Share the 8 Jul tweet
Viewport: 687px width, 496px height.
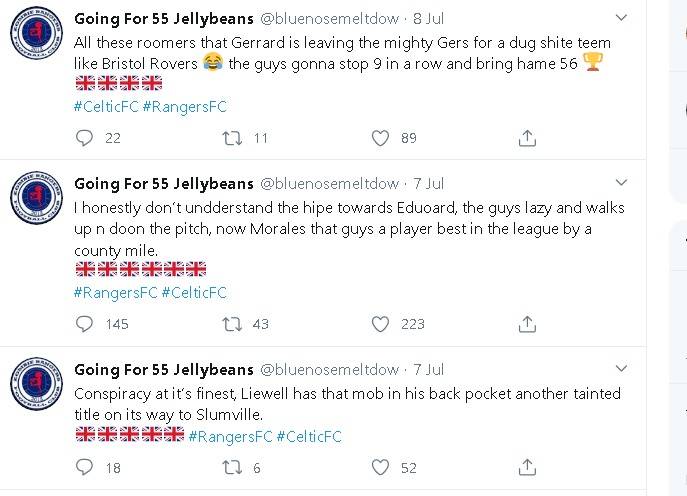tap(527, 139)
